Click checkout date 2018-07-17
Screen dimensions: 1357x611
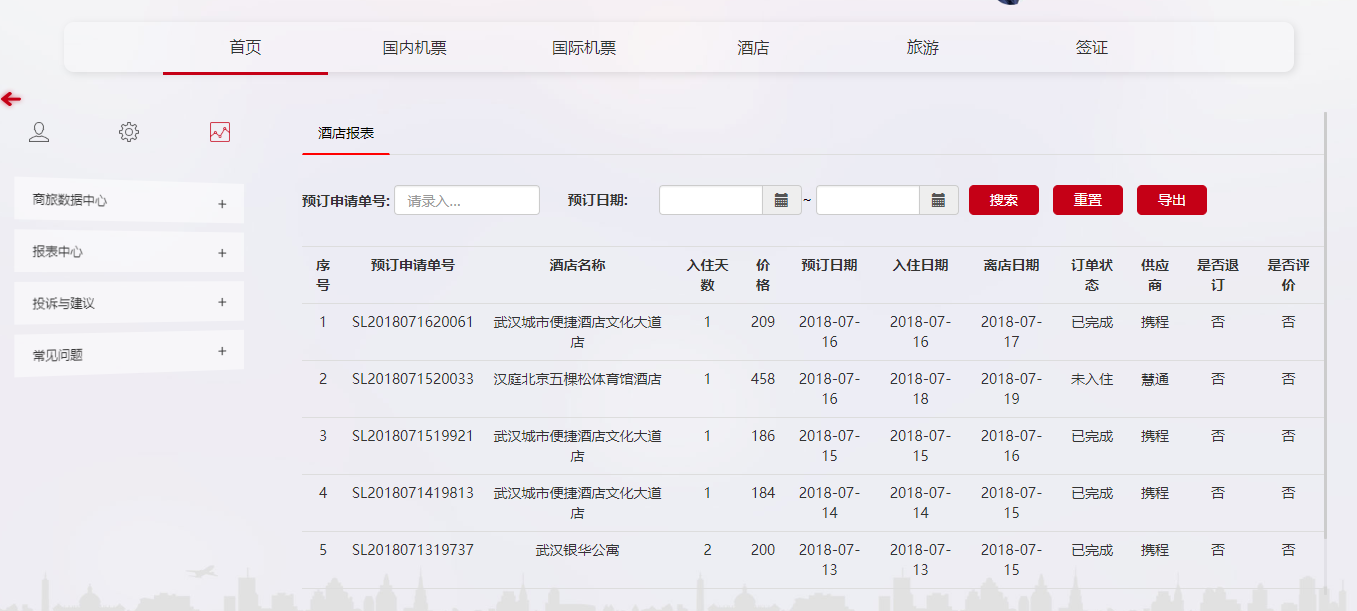pos(1011,332)
